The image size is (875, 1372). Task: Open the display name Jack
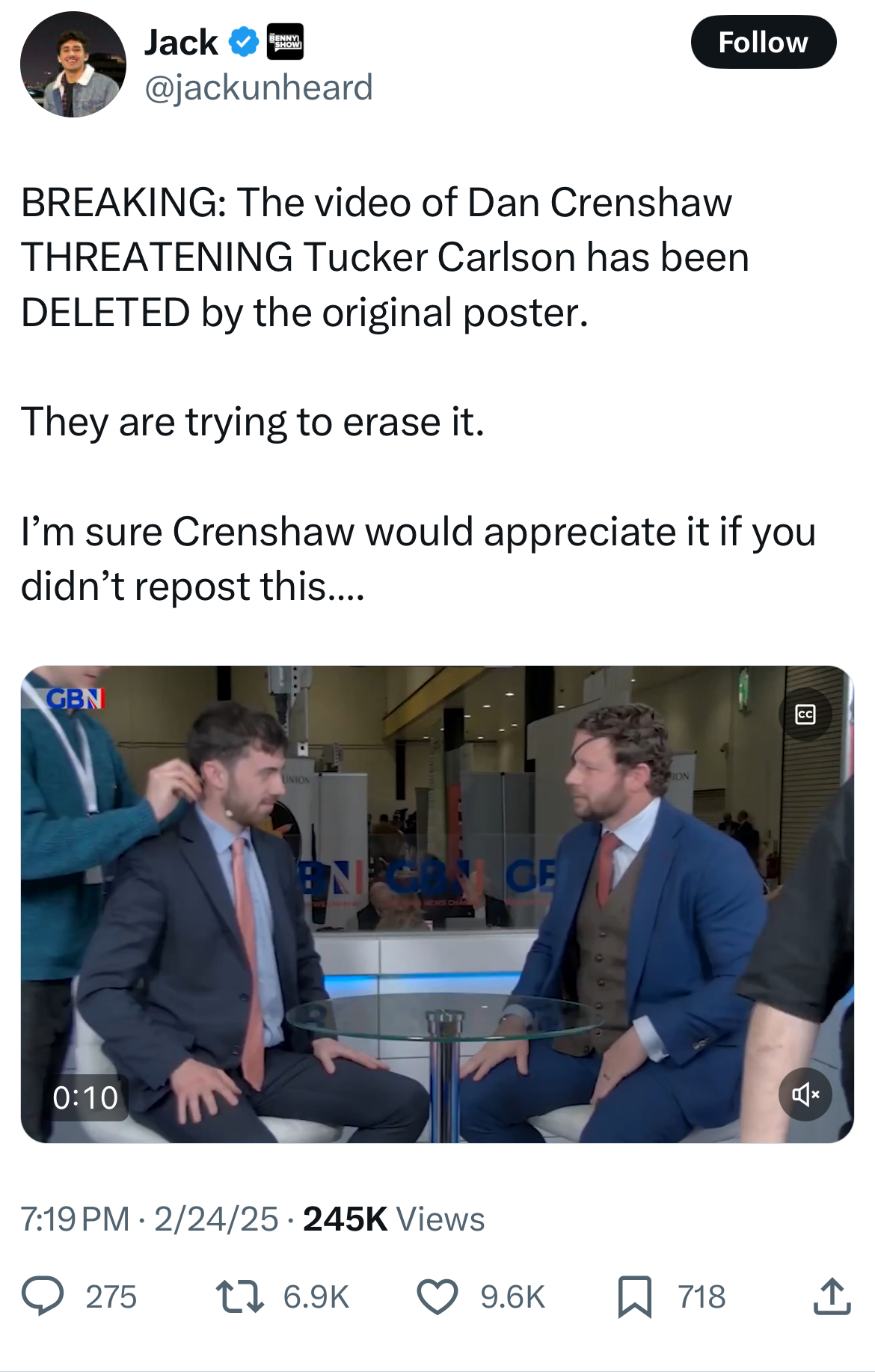pos(181,42)
